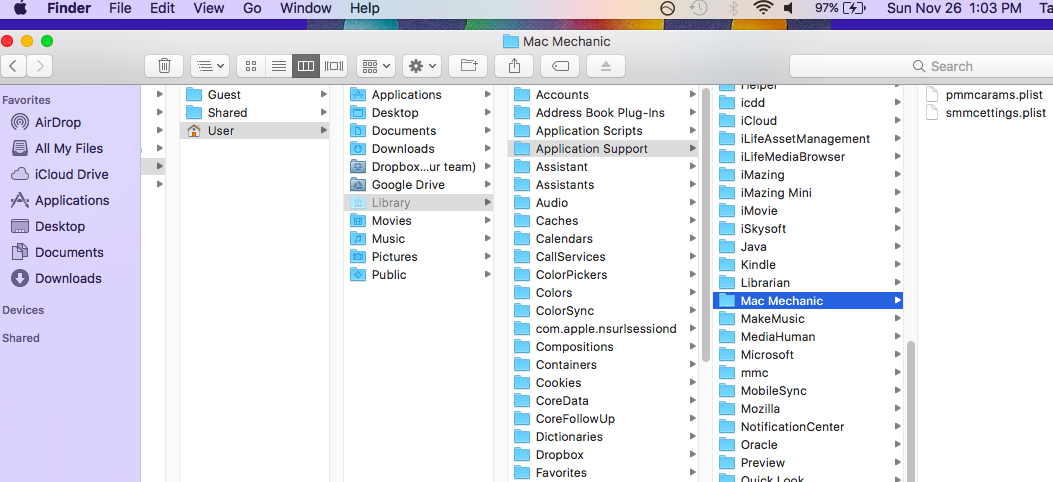Screen dimensions: 1053x482
Task: Select the Kindle folder
Action: (x=808, y=264)
